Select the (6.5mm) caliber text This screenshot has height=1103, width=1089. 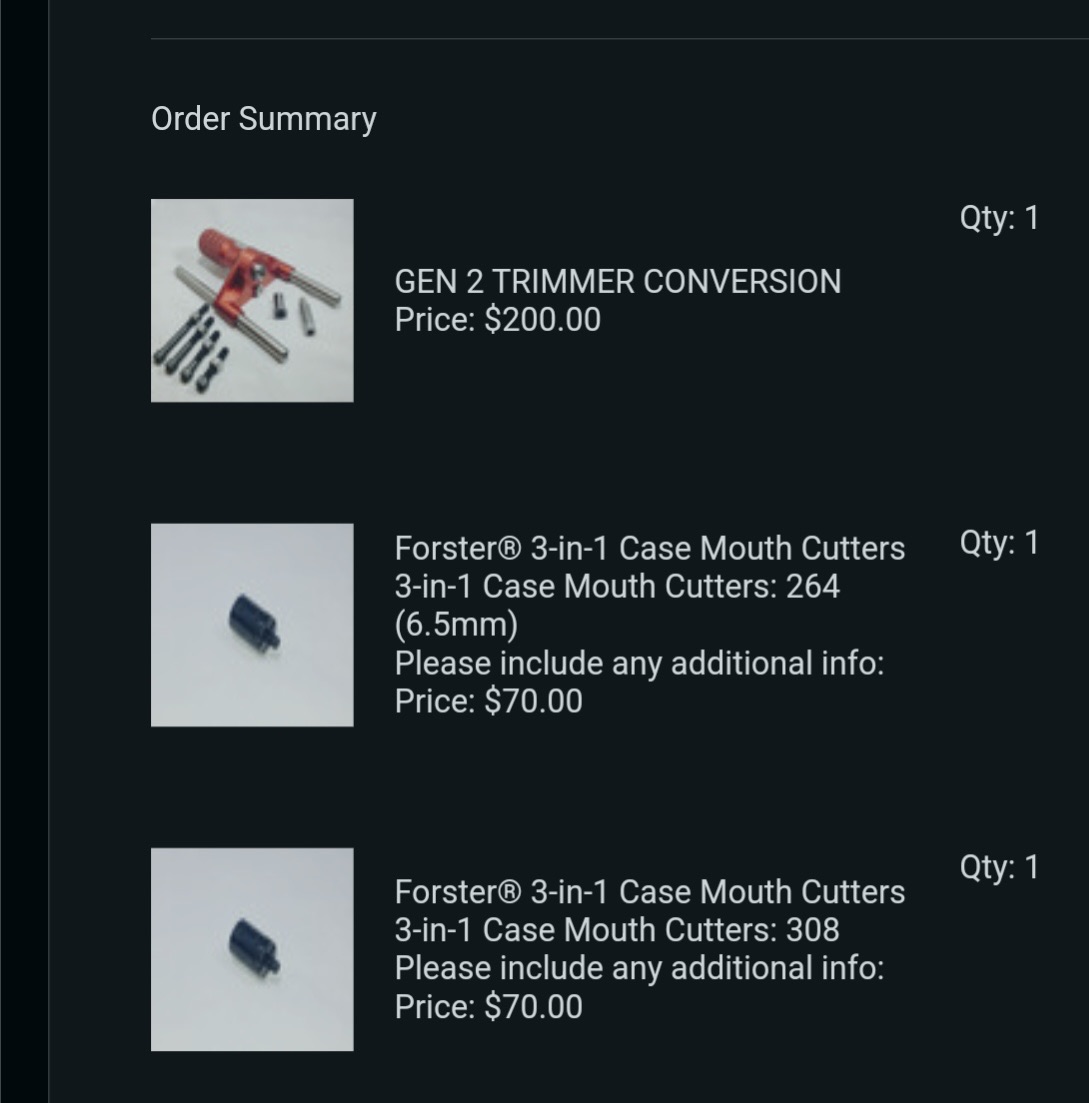pos(456,625)
